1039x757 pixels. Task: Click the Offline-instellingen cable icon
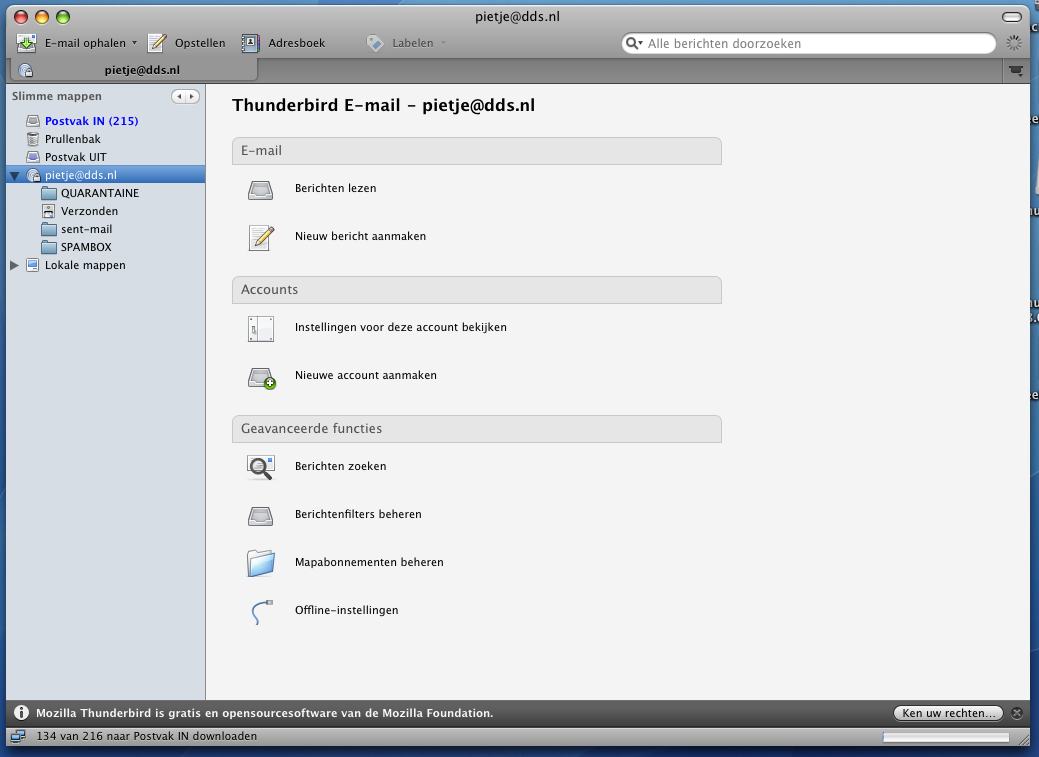(x=262, y=612)
